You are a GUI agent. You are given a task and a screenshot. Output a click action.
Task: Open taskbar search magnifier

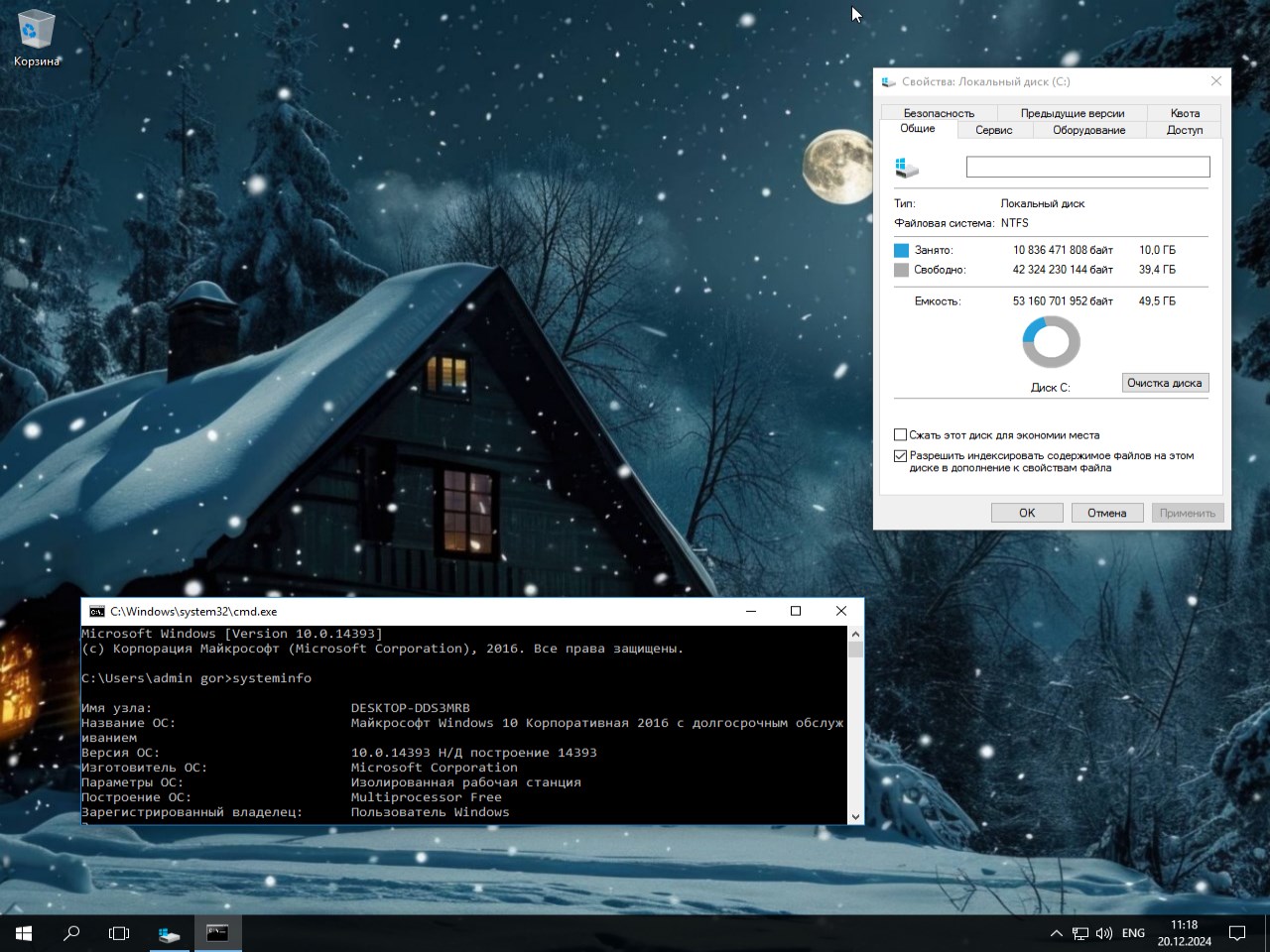(71, 933)
